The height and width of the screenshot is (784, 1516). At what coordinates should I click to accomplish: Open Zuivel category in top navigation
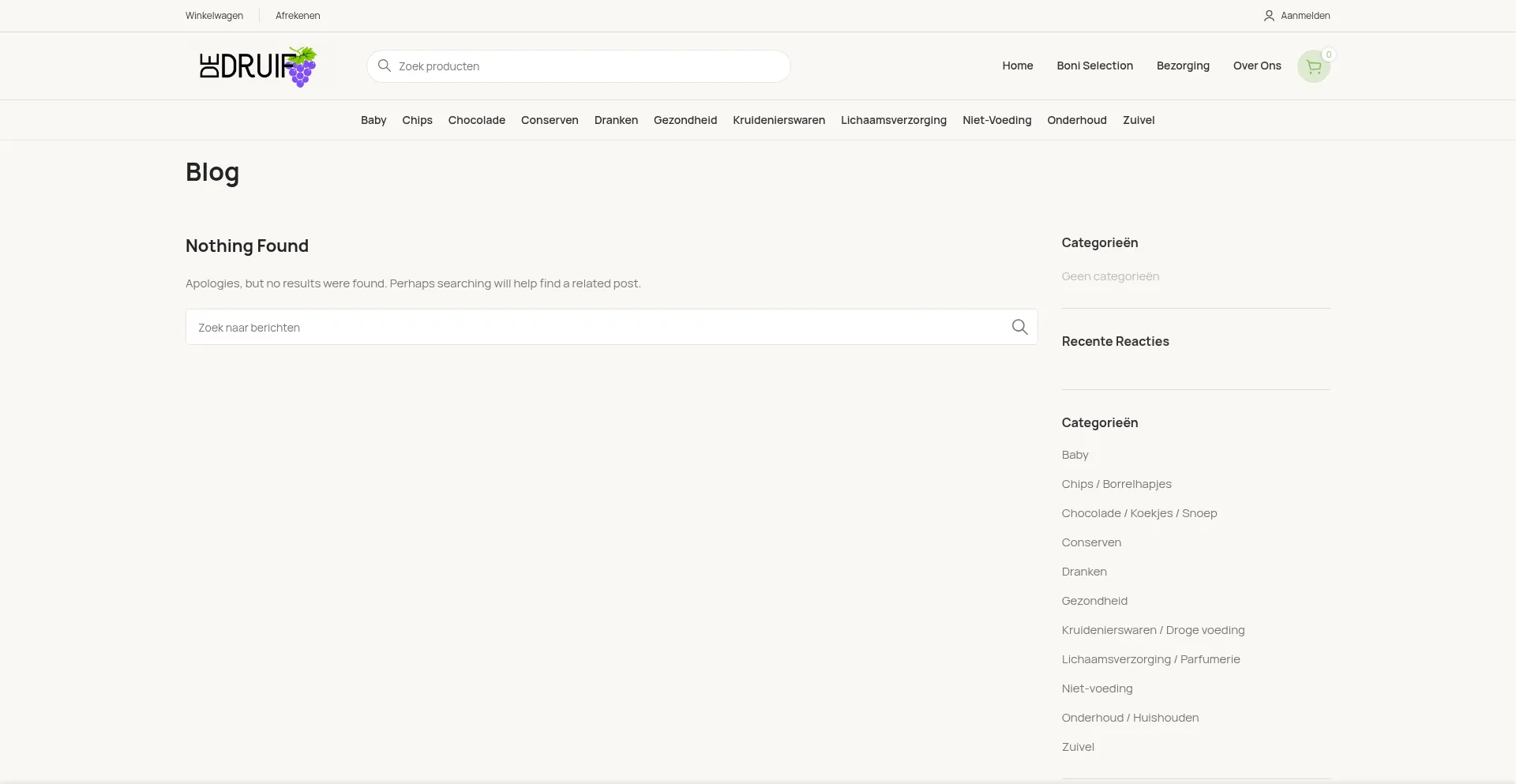click(x=1138, y=120)
